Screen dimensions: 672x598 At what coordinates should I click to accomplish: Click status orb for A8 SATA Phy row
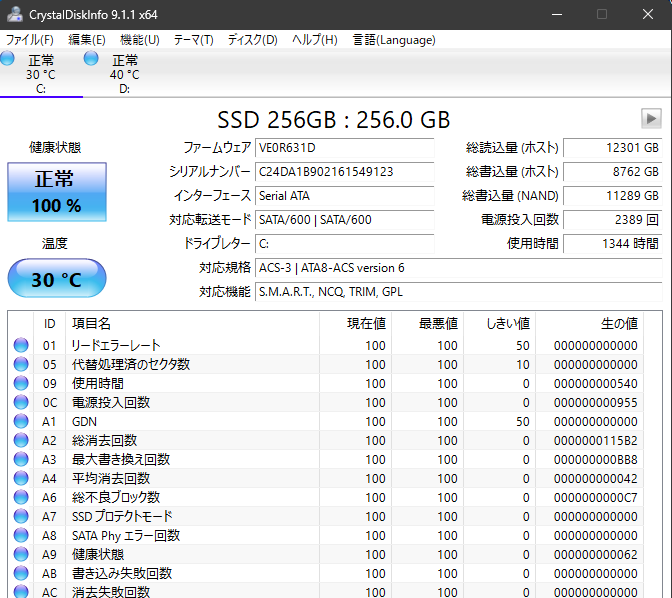[21, 535]
